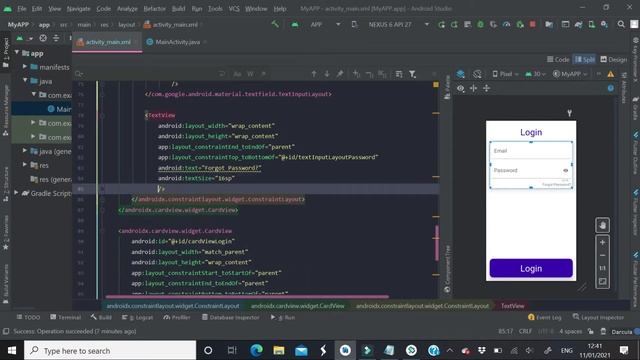Open the Build menu
This screenshot has height=360, width=640.
178,9
